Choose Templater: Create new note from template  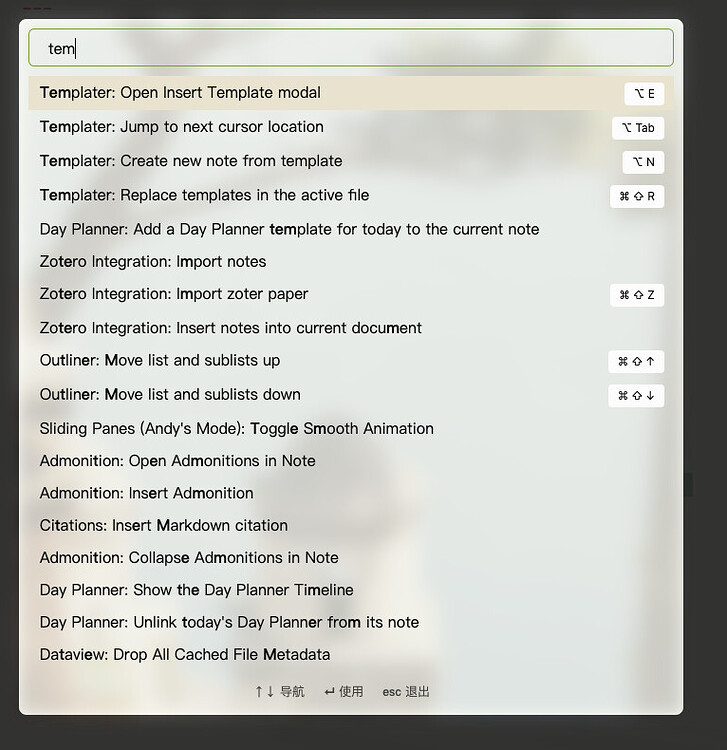[191, 161]
